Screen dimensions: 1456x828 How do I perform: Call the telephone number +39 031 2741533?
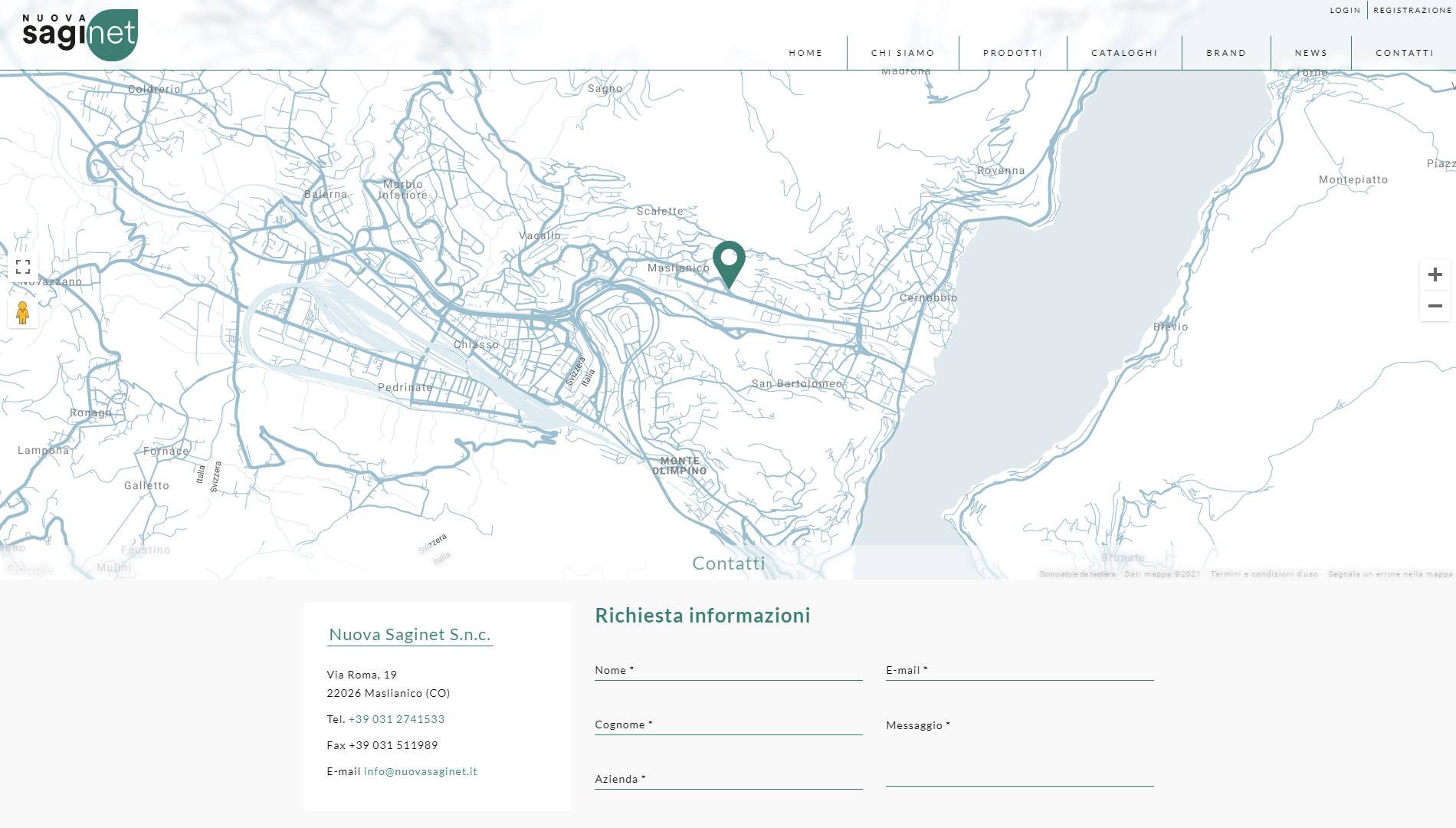(x=396, y=719)
